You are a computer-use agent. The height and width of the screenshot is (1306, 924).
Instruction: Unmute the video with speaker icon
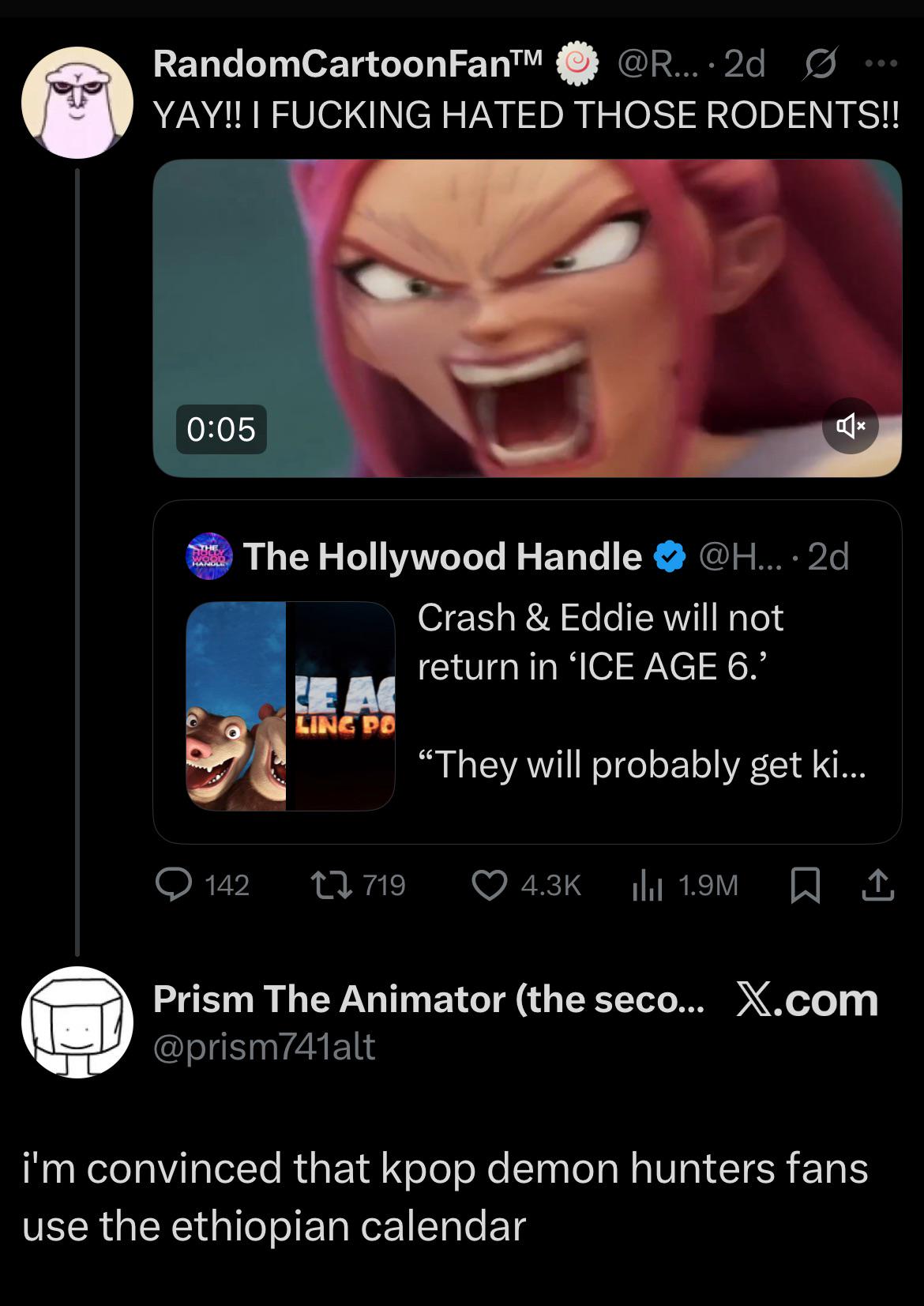(x=850, y=426)
